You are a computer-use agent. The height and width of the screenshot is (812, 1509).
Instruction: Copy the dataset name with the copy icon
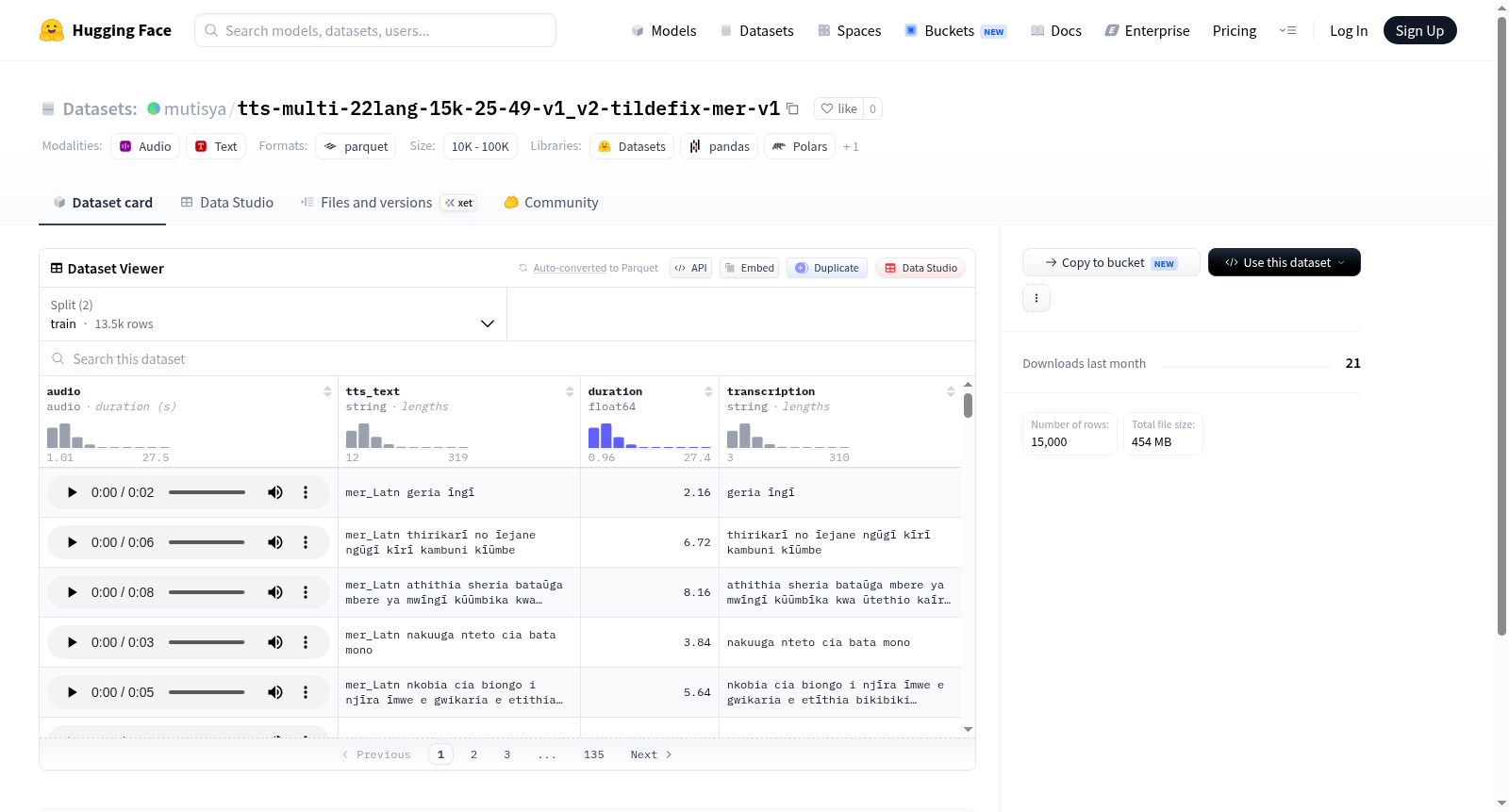click(792, 108)
